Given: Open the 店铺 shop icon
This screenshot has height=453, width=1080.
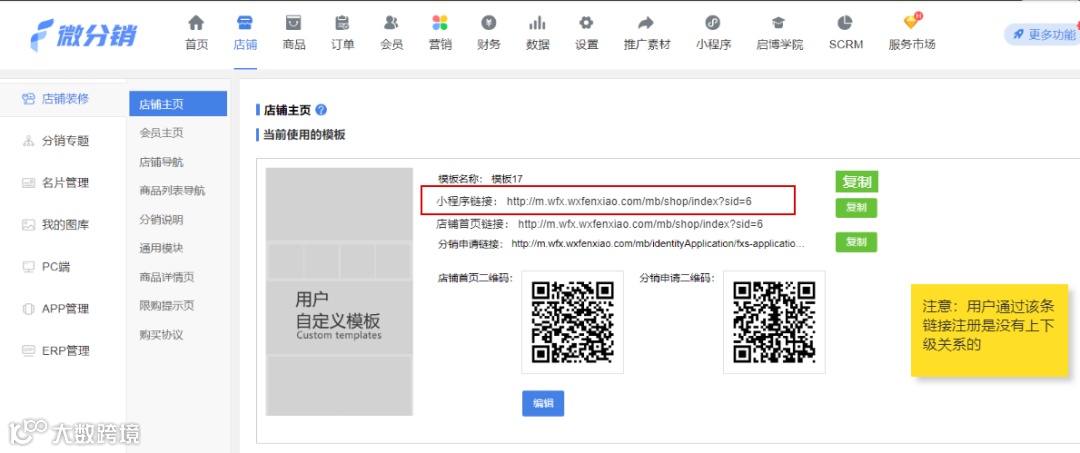Looking at the screenshot, I should pyautogui.click(x=245, y=23).
